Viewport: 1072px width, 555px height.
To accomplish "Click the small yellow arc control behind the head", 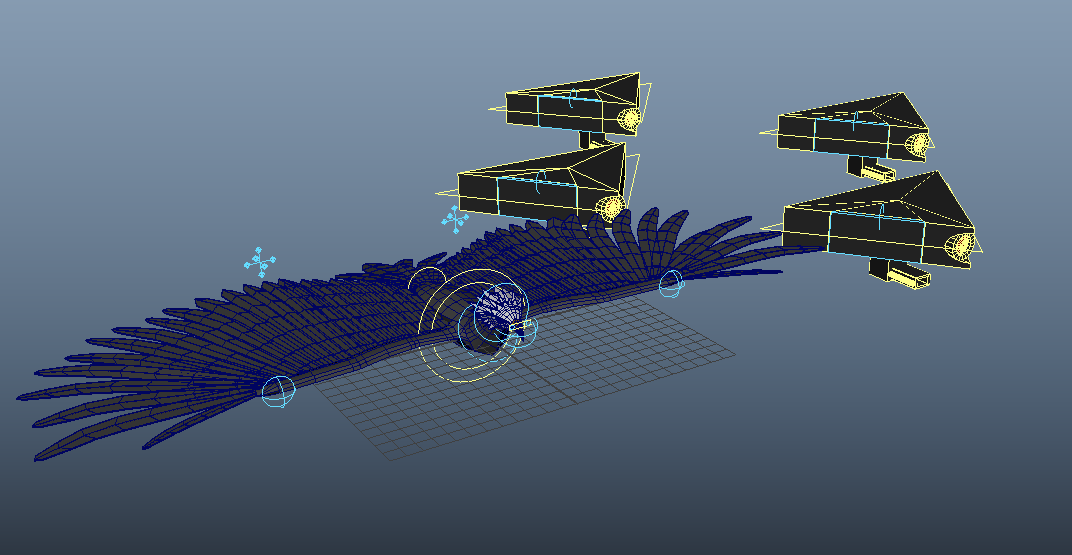I will 425,279.
